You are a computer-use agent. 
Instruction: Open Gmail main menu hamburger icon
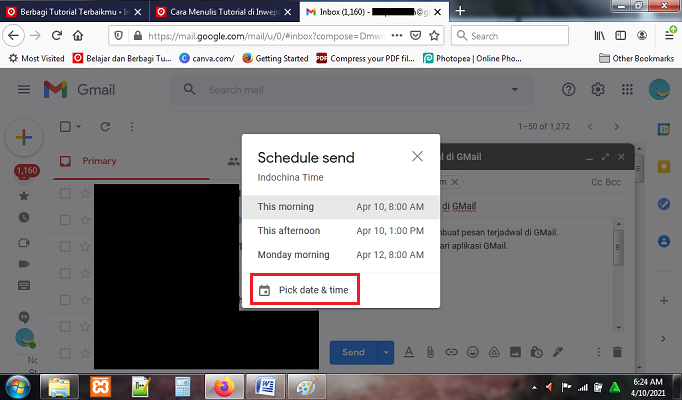pyautogui.click(x=24, y=90)
